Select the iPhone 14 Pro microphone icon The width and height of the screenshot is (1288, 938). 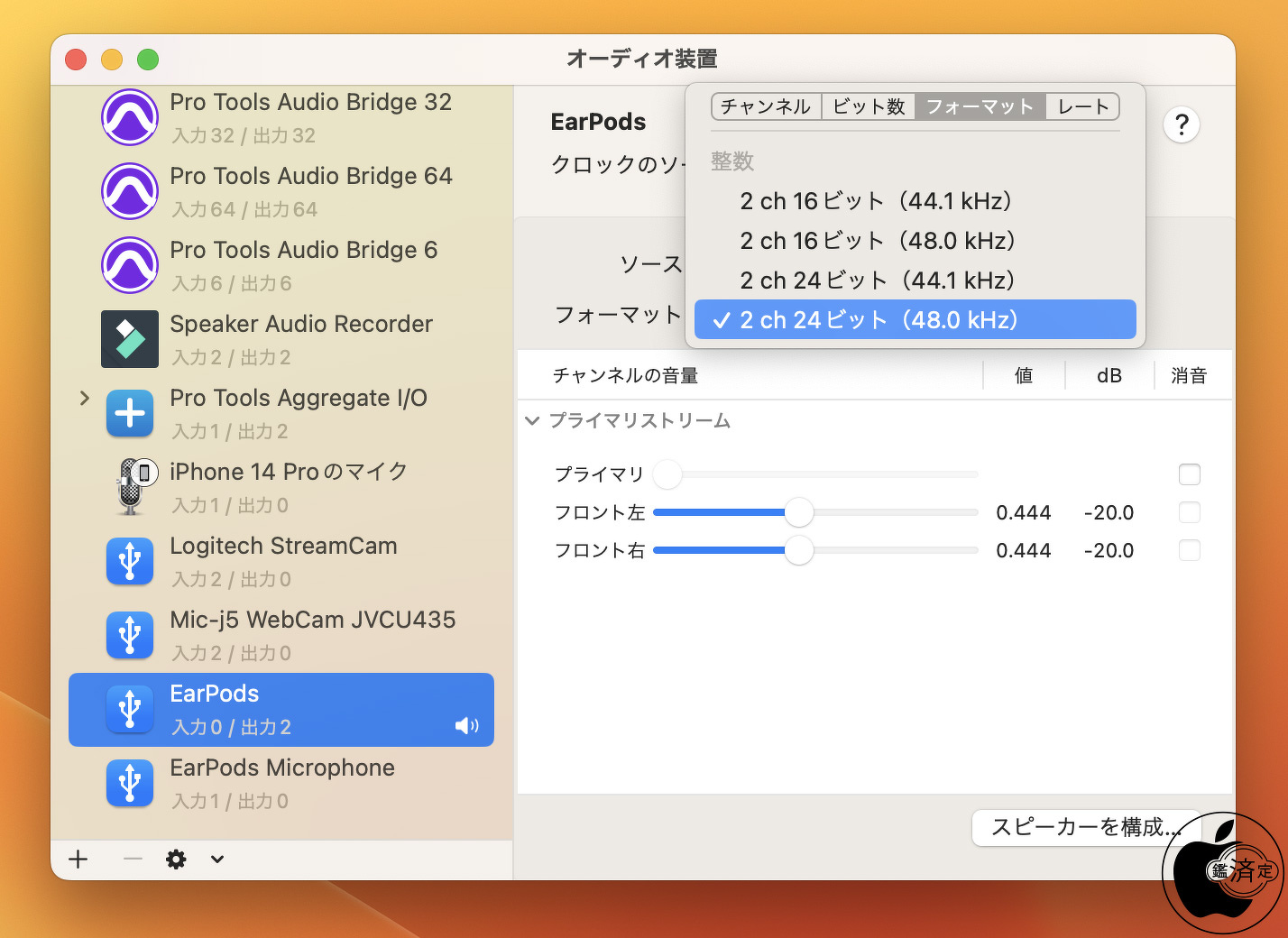coord(132,487)
